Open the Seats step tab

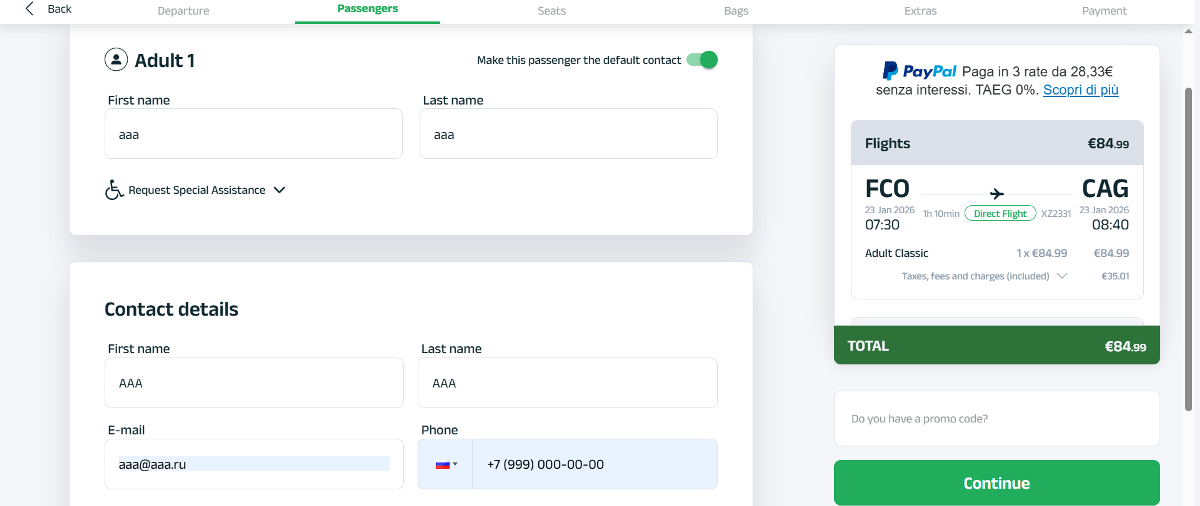click(x=552, y=11)
